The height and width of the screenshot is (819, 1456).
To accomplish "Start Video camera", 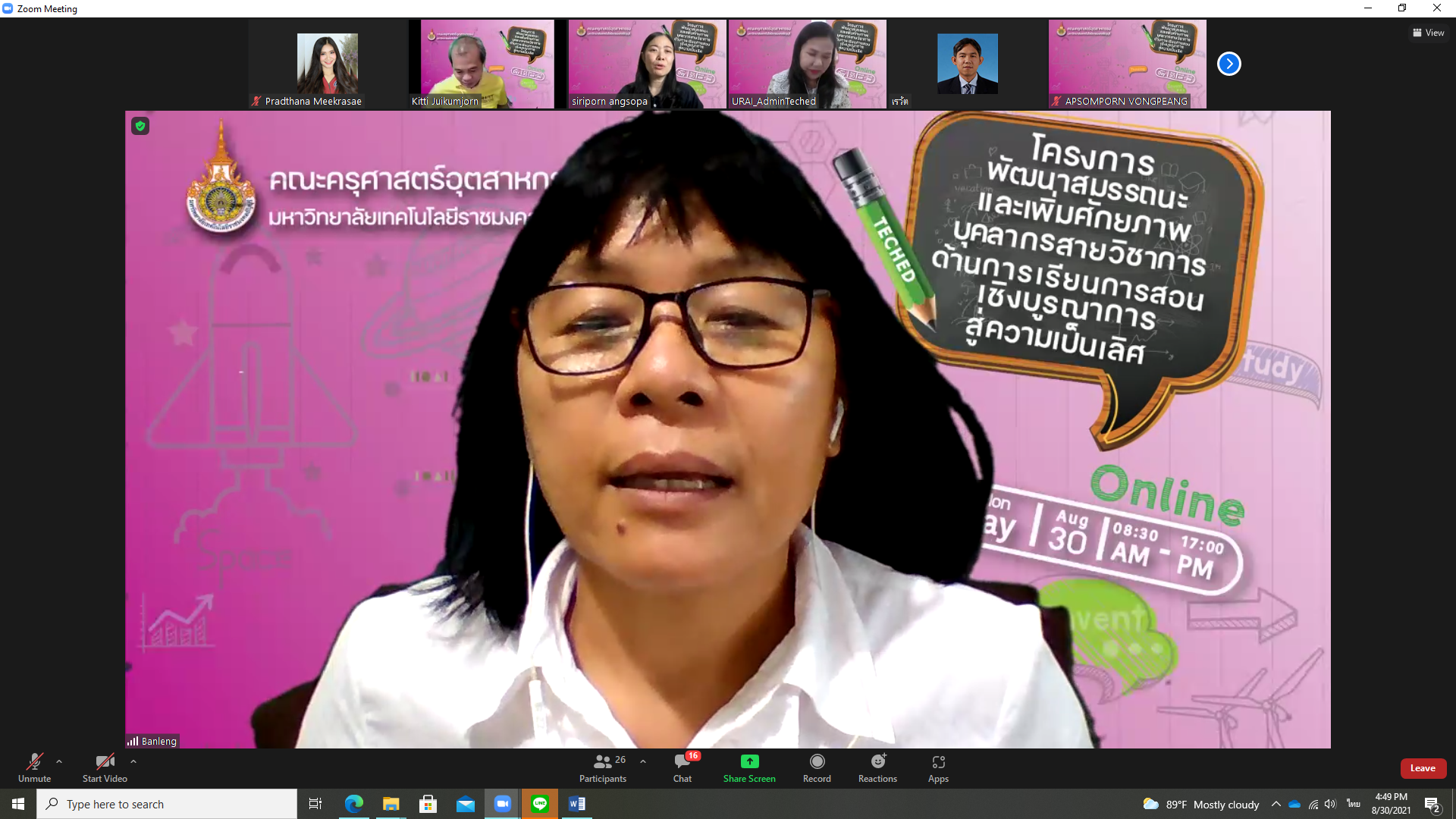I will (x=105, y=767).
